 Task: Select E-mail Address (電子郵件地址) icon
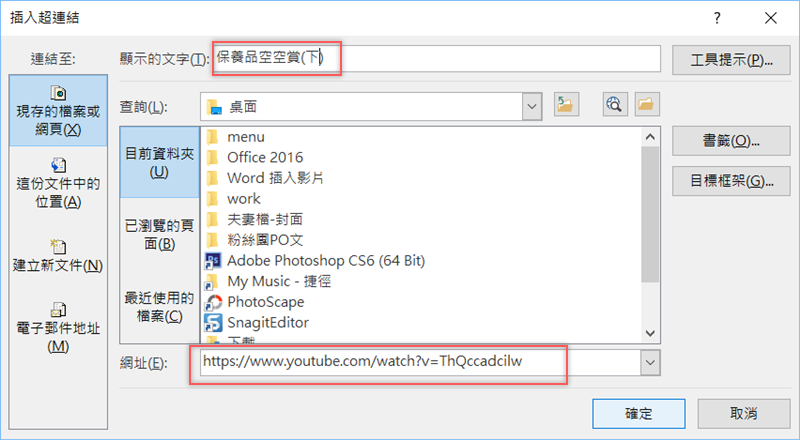click(58, 309)
